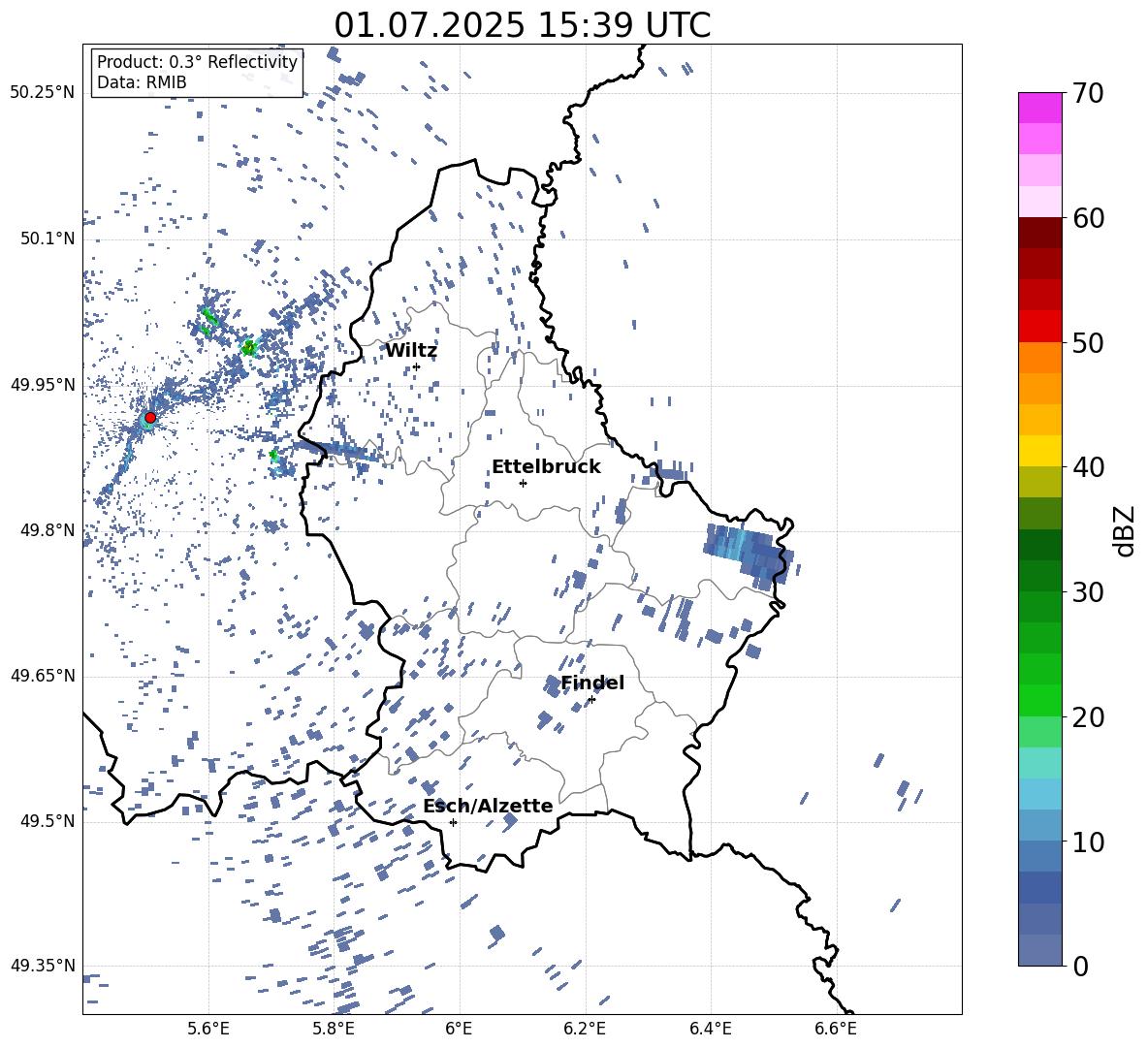Click the 49.95°N latitude label

43,385
